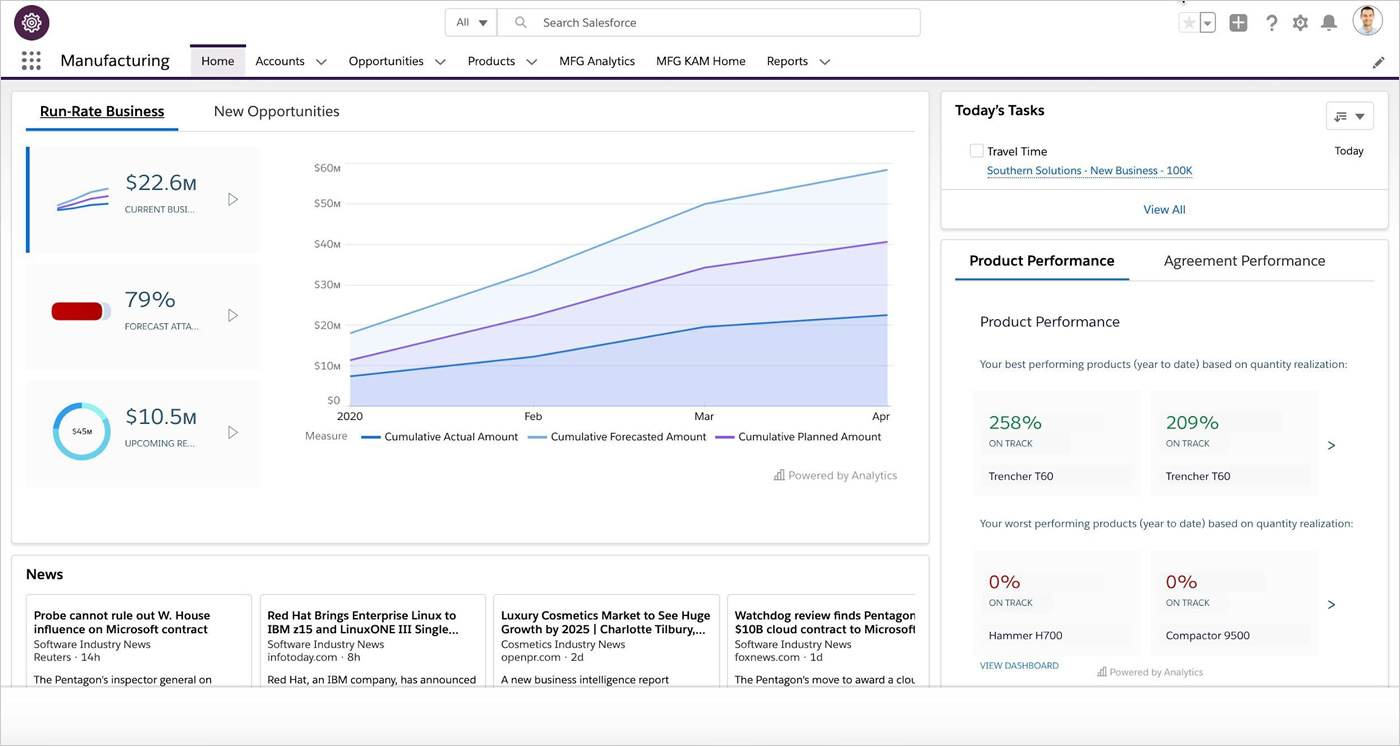Switch to the Run-Rate Business tab
Screen dimensions: 1400x747
(x=102, y=111)
